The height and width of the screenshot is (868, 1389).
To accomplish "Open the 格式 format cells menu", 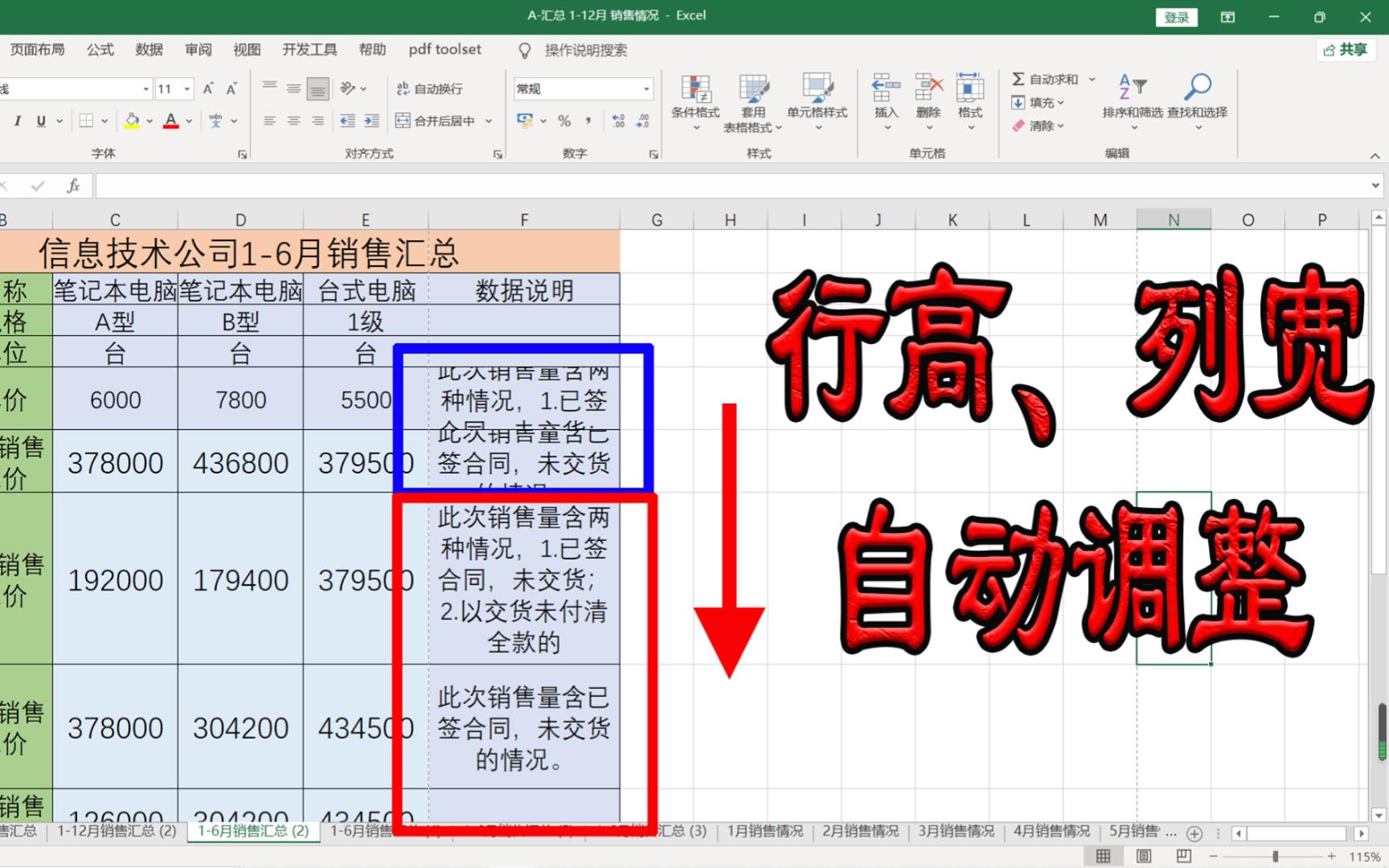I will pyautogui.click(x=970, y=102).
